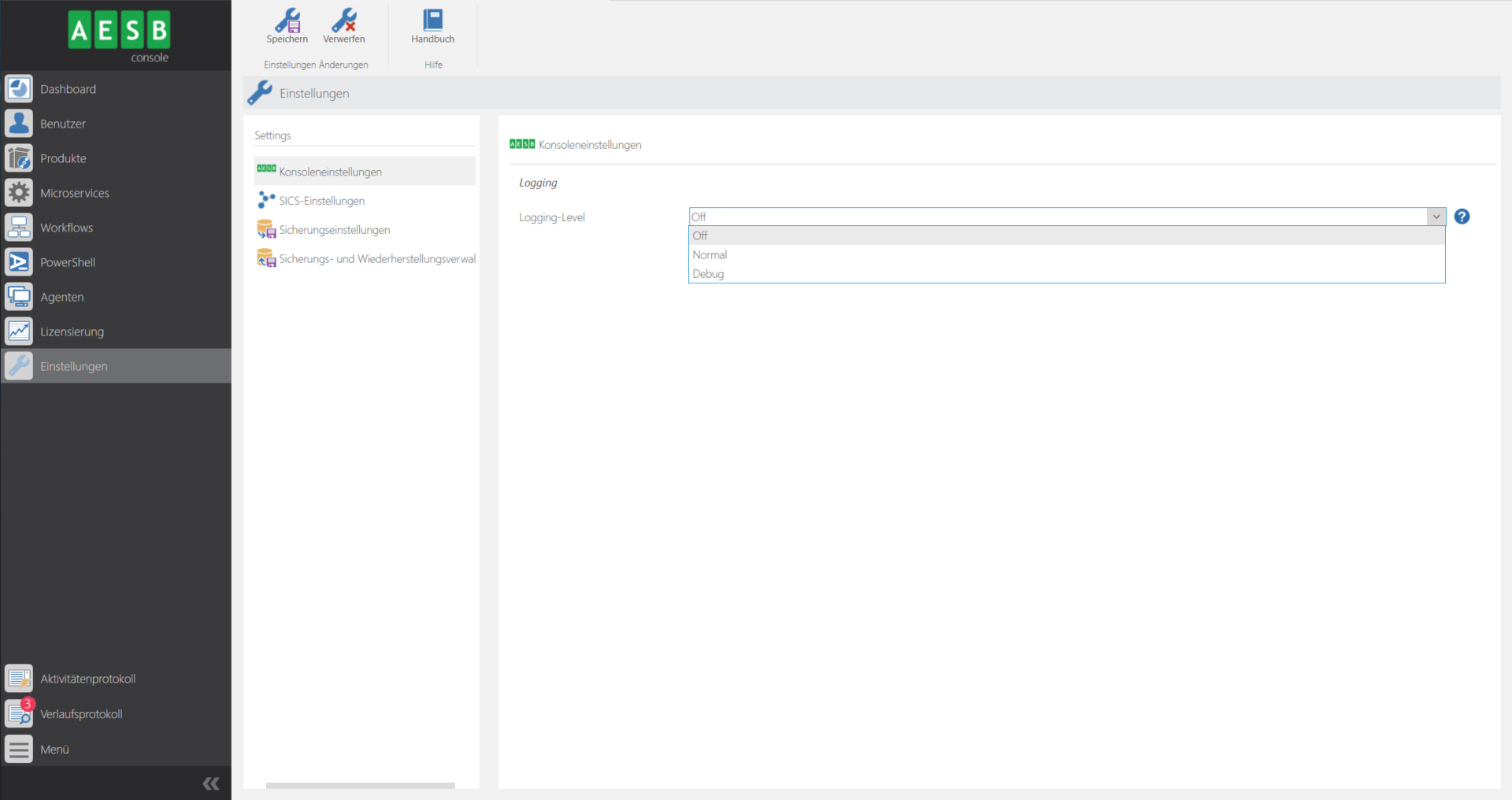The image size is (1512, 800).
Task: Close the Logging-Level dropdown arrow
Action: 1436,217
